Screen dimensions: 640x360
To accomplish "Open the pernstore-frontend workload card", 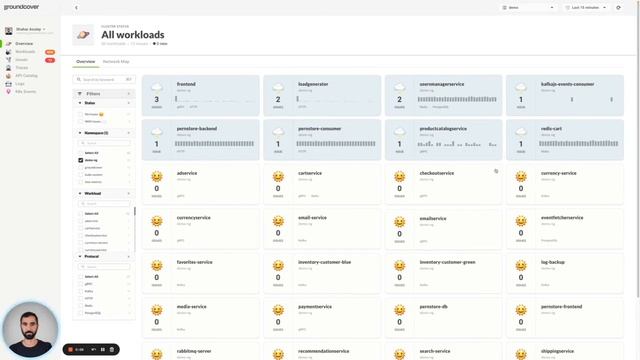I will (x=565, y=318).
